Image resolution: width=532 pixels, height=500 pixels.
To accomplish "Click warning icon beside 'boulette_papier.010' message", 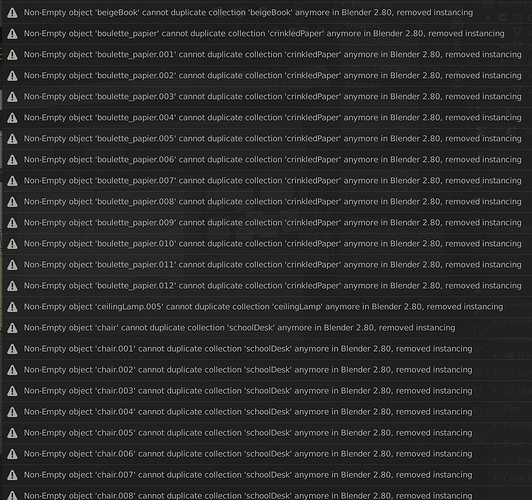I will (12, 244).
